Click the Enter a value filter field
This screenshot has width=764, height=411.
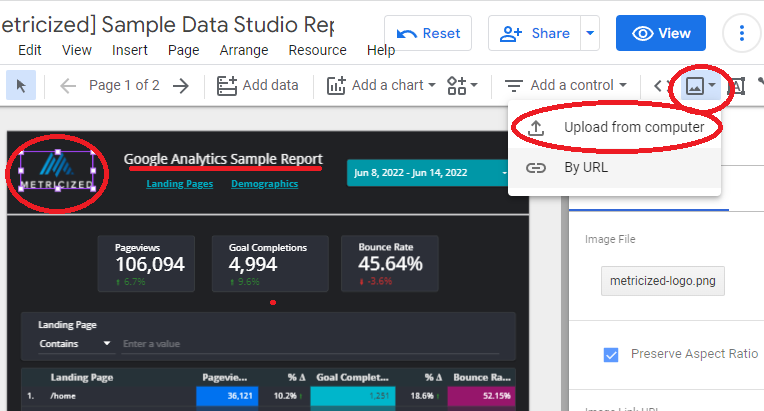pos(310,344)
